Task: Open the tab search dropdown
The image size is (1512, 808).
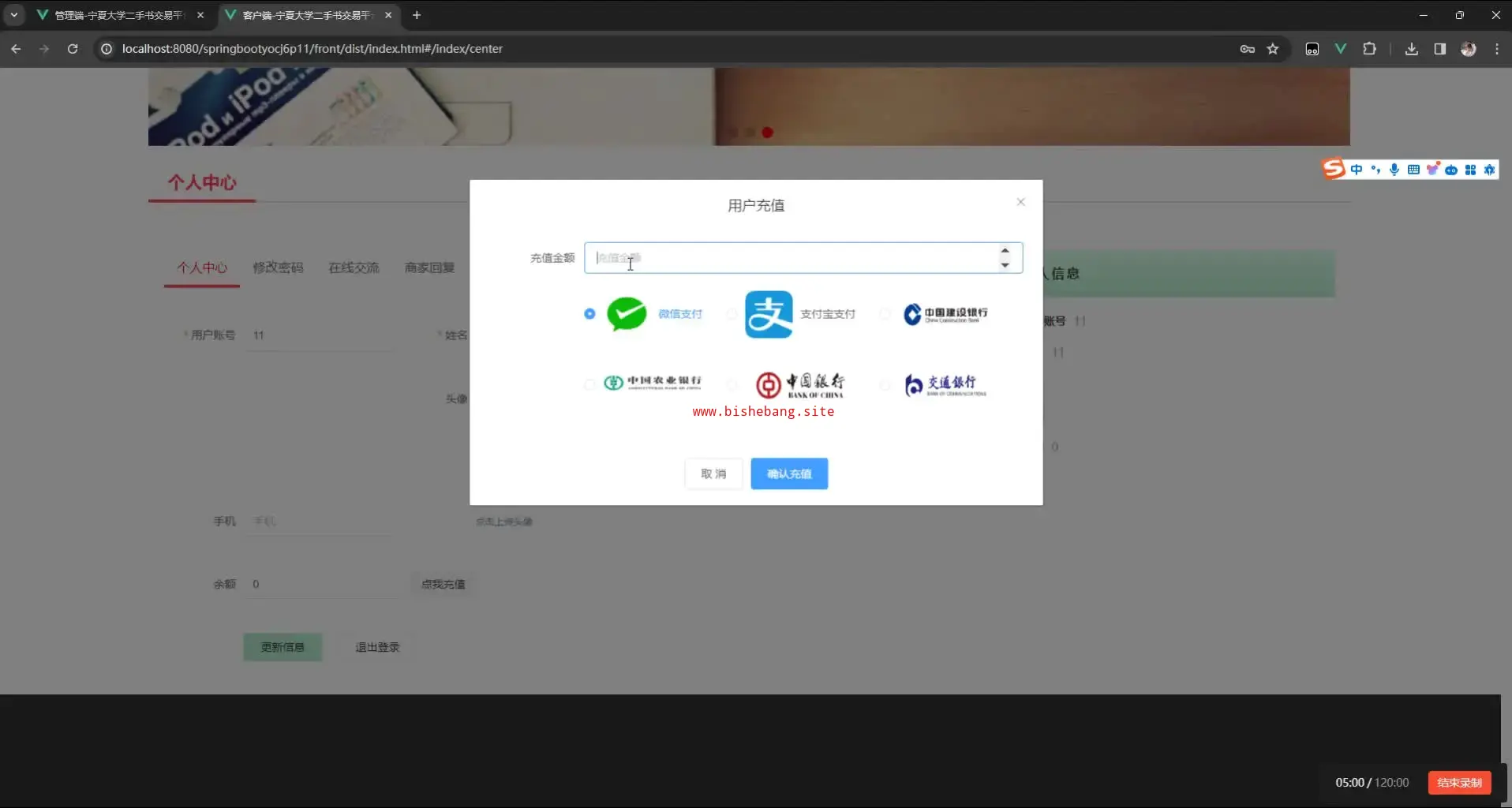Action: (x=14, y=15)
